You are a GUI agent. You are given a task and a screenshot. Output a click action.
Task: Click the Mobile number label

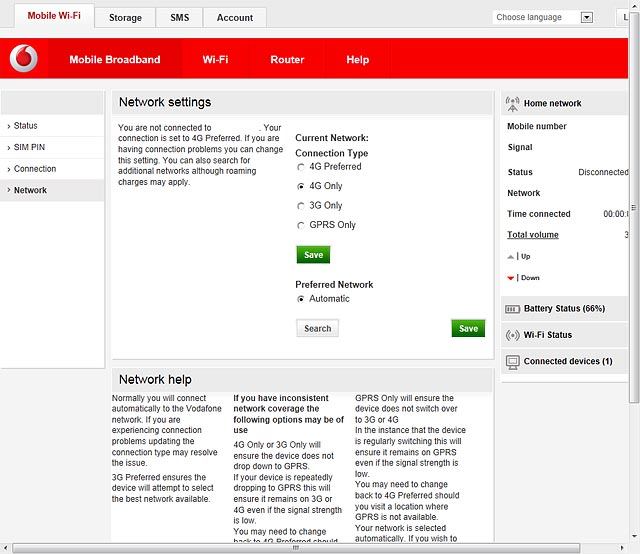click(537, 126)
